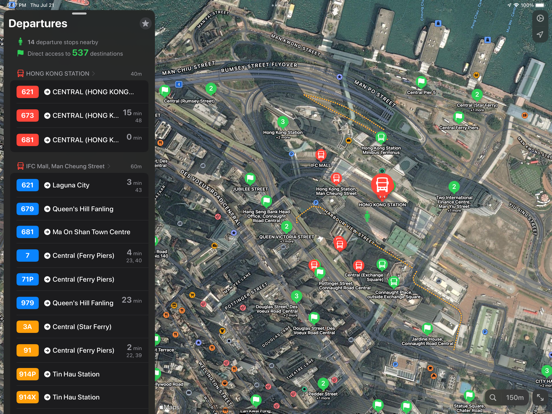Select the Jubilee Street green flag pin
Viewport: 552px width, 414px height.
(x=250, y=178)
